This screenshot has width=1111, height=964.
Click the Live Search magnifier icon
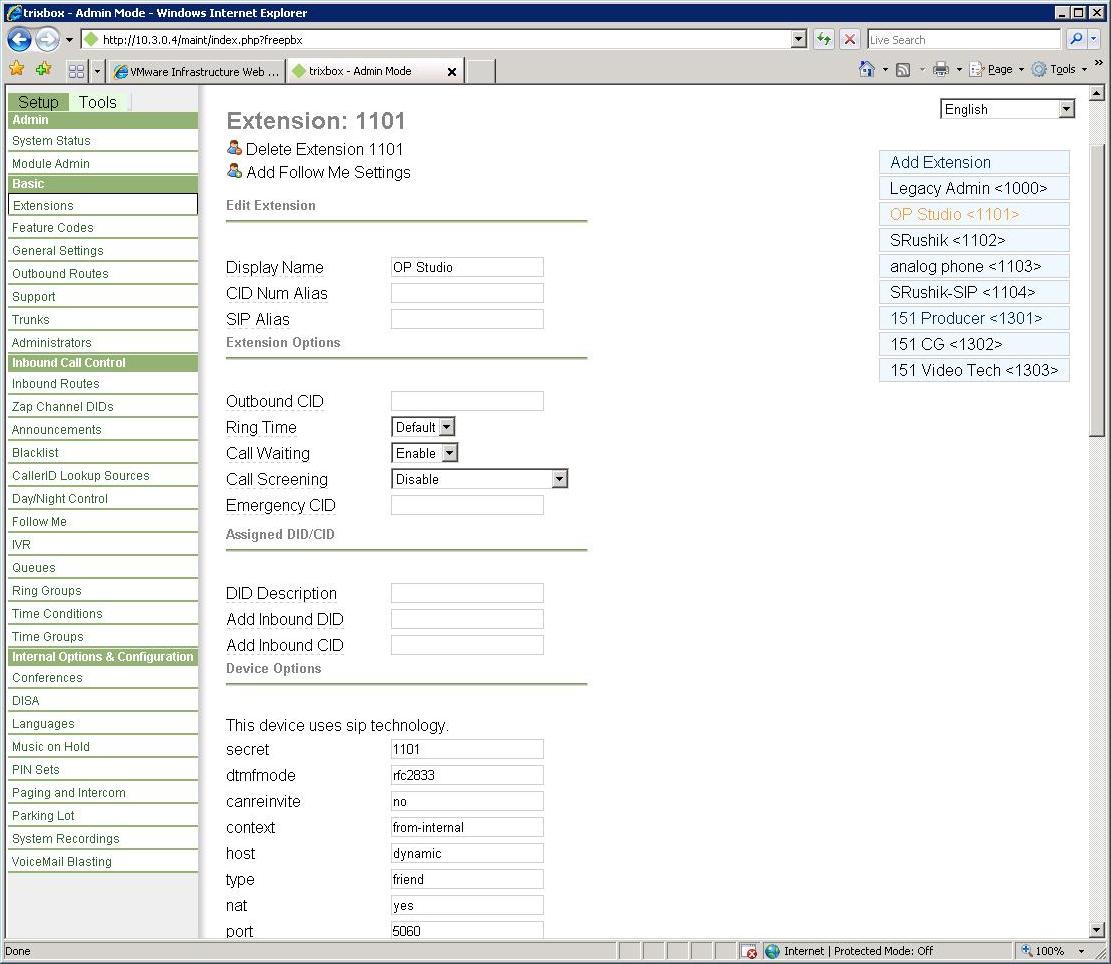1076,40
